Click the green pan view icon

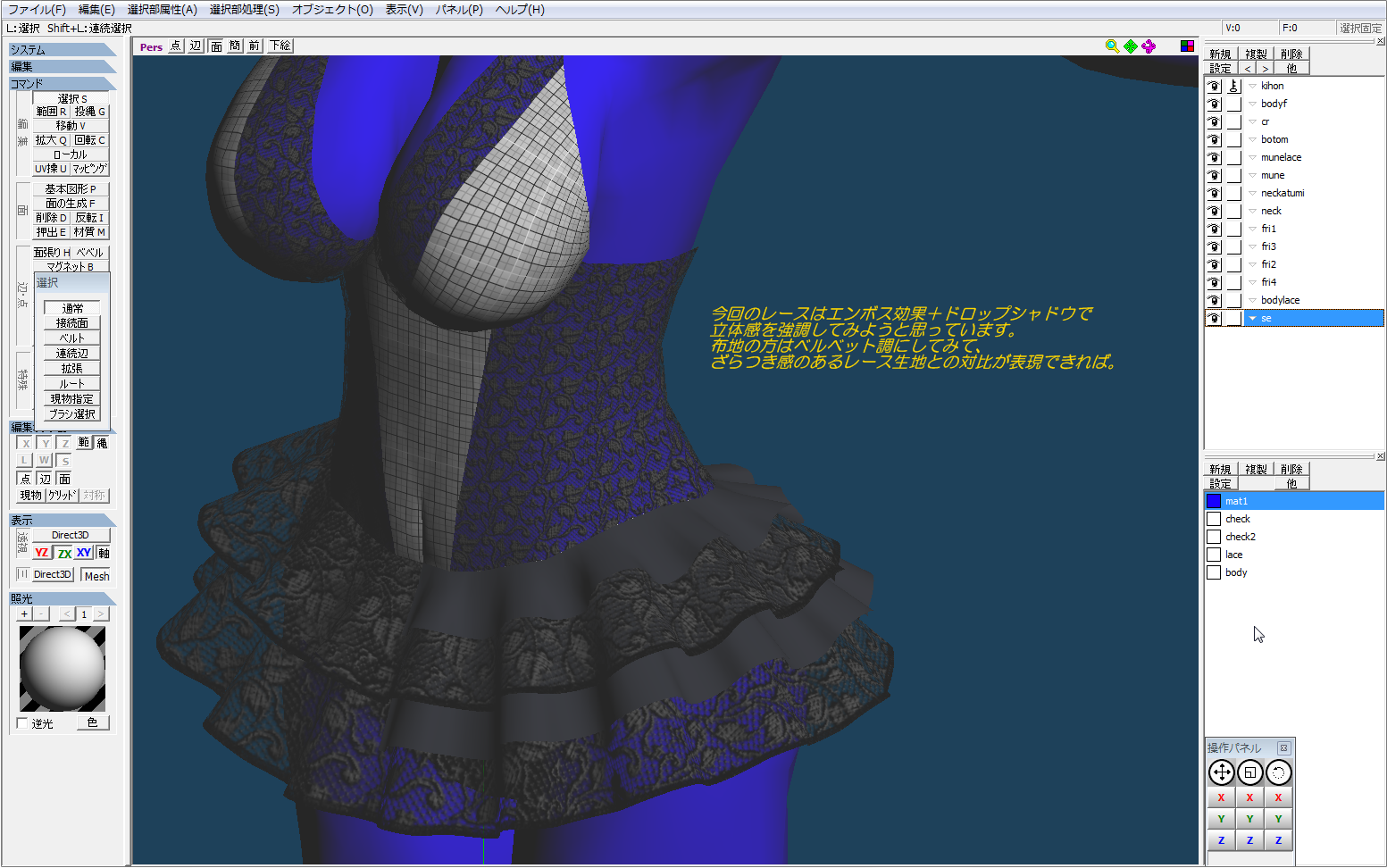[1131, 46]
